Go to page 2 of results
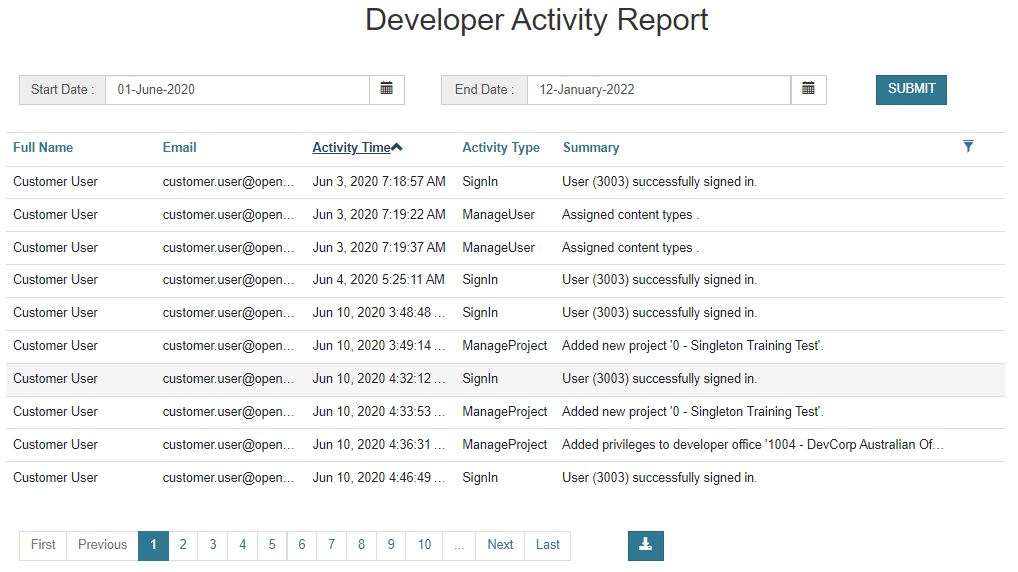The image size is (1018, 572). coord(183,545)
